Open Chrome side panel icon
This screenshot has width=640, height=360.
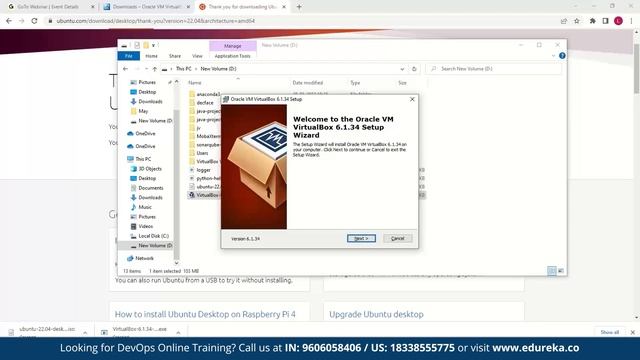click(x=606, y=21)
